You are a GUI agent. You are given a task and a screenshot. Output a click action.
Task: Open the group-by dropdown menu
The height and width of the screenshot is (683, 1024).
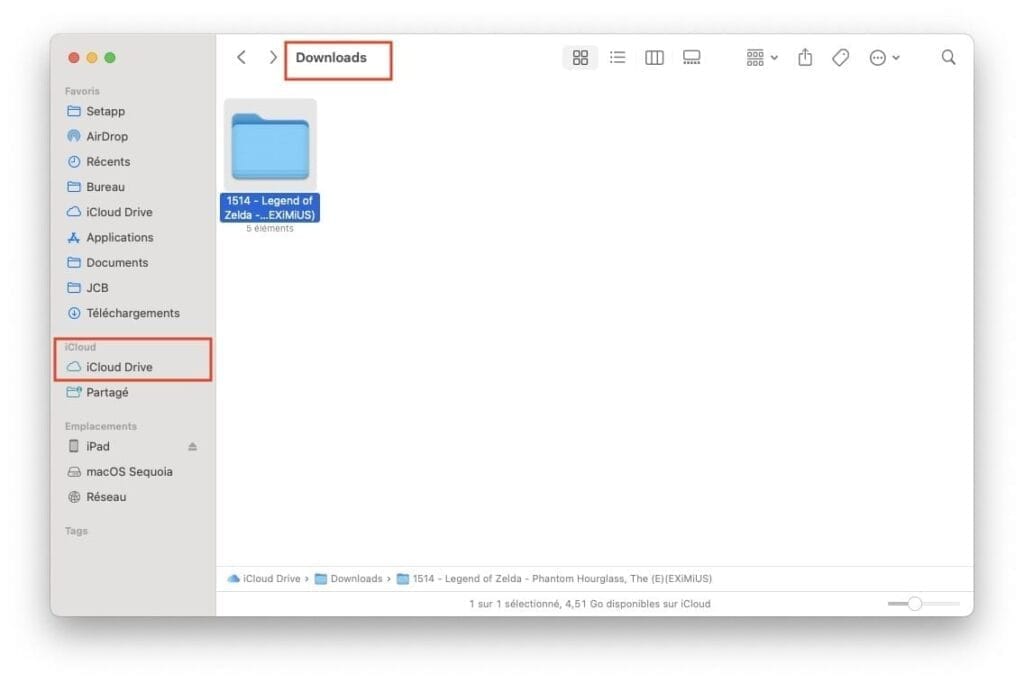click(762, 58)
